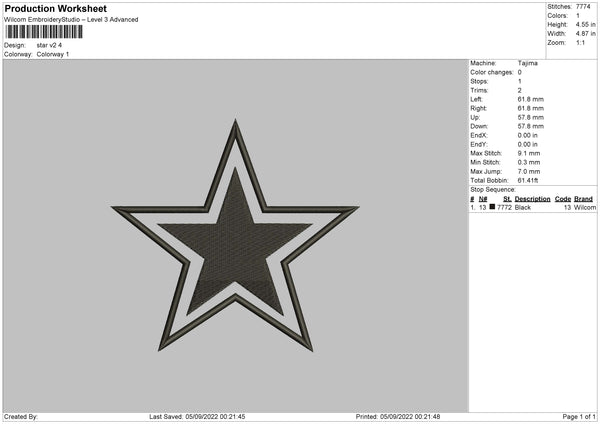Screen dimensions: 600x424
Task: Click the Width value '4.87 in'
Action: point(585,34)
